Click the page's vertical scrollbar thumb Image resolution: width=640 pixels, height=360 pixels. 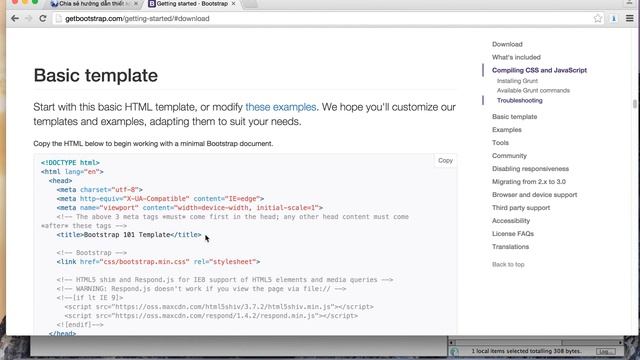(635, 104)
